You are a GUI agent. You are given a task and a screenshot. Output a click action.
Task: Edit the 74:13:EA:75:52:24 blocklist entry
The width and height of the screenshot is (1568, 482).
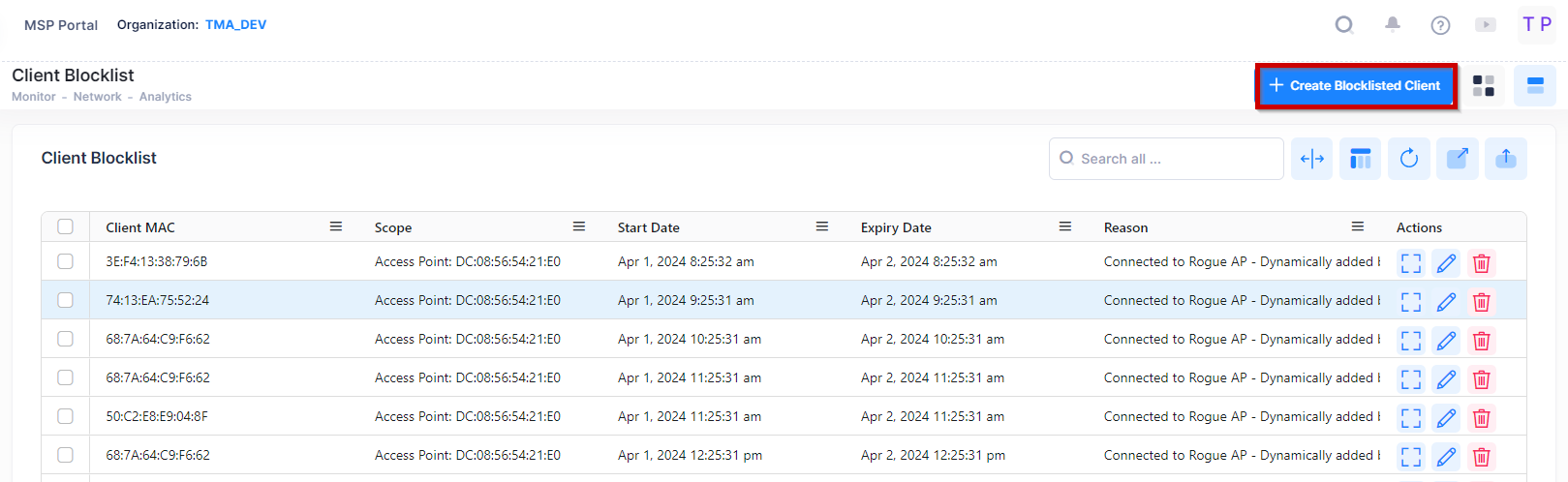click(x=1445, y=302)
